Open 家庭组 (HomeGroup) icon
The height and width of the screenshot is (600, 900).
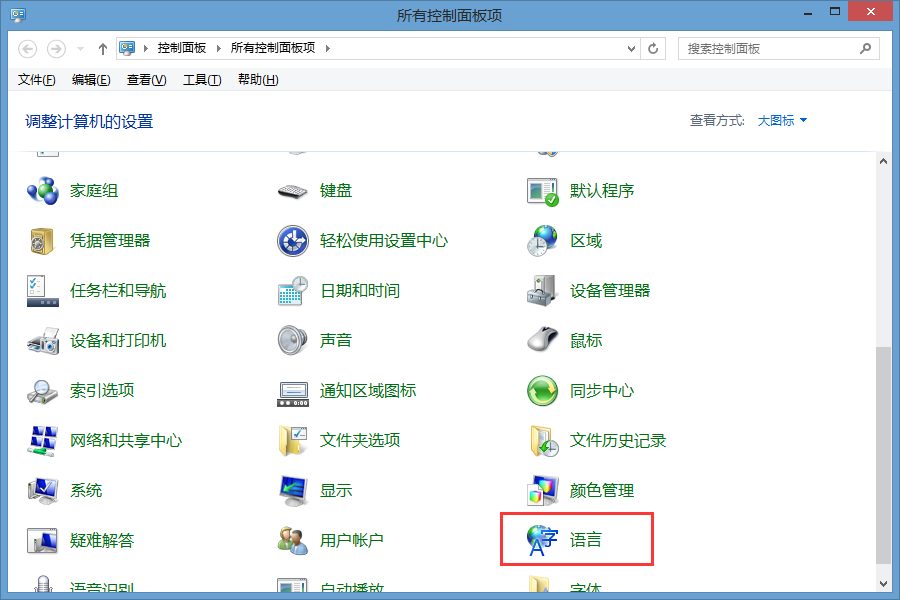point(43,191)
